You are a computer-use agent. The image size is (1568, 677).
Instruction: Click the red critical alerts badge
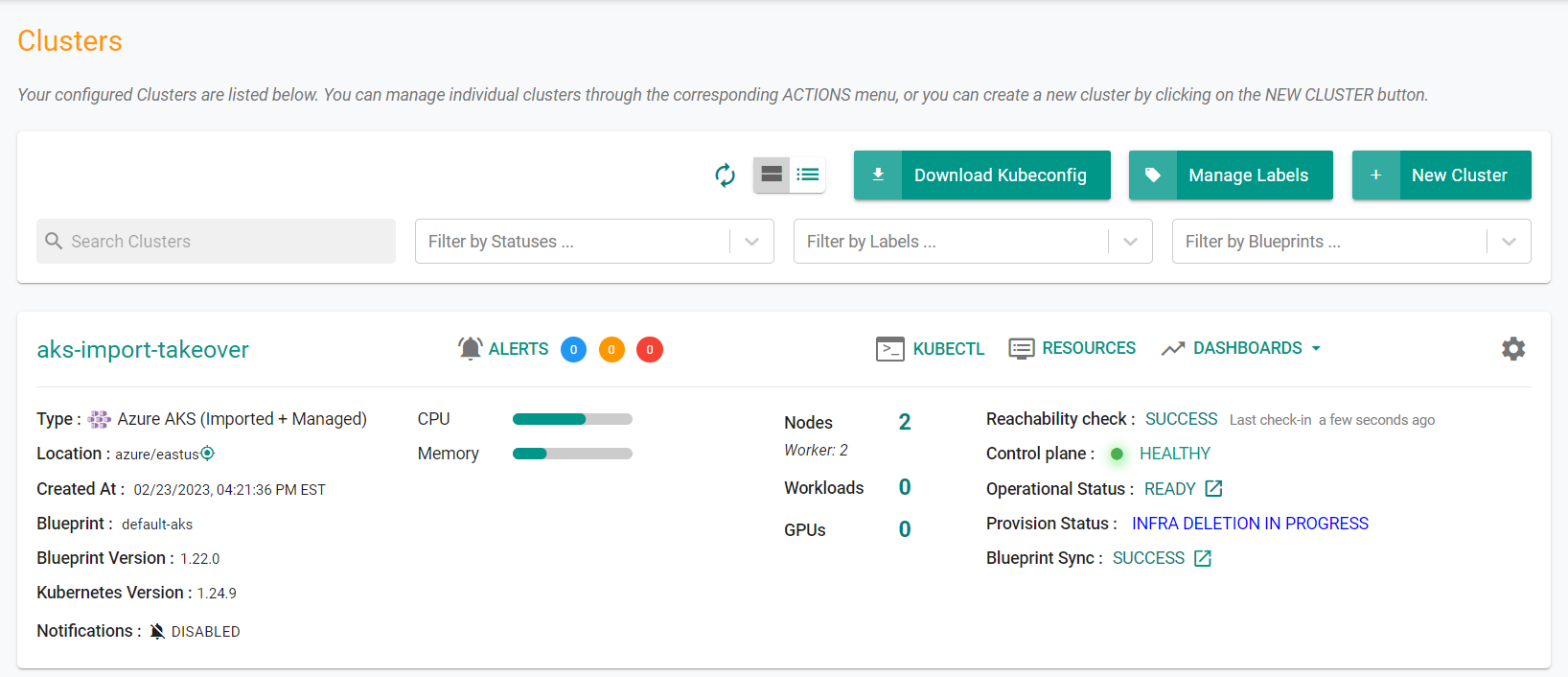pos(650,349)
